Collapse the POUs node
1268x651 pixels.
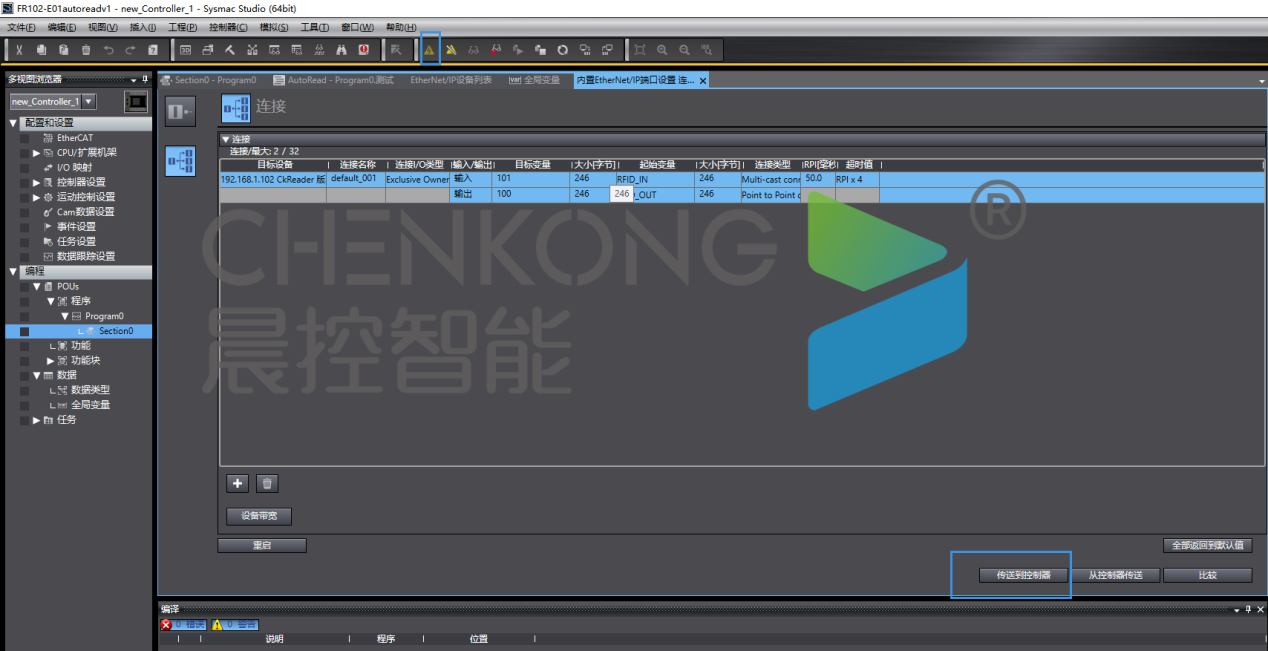pos(37,286)
